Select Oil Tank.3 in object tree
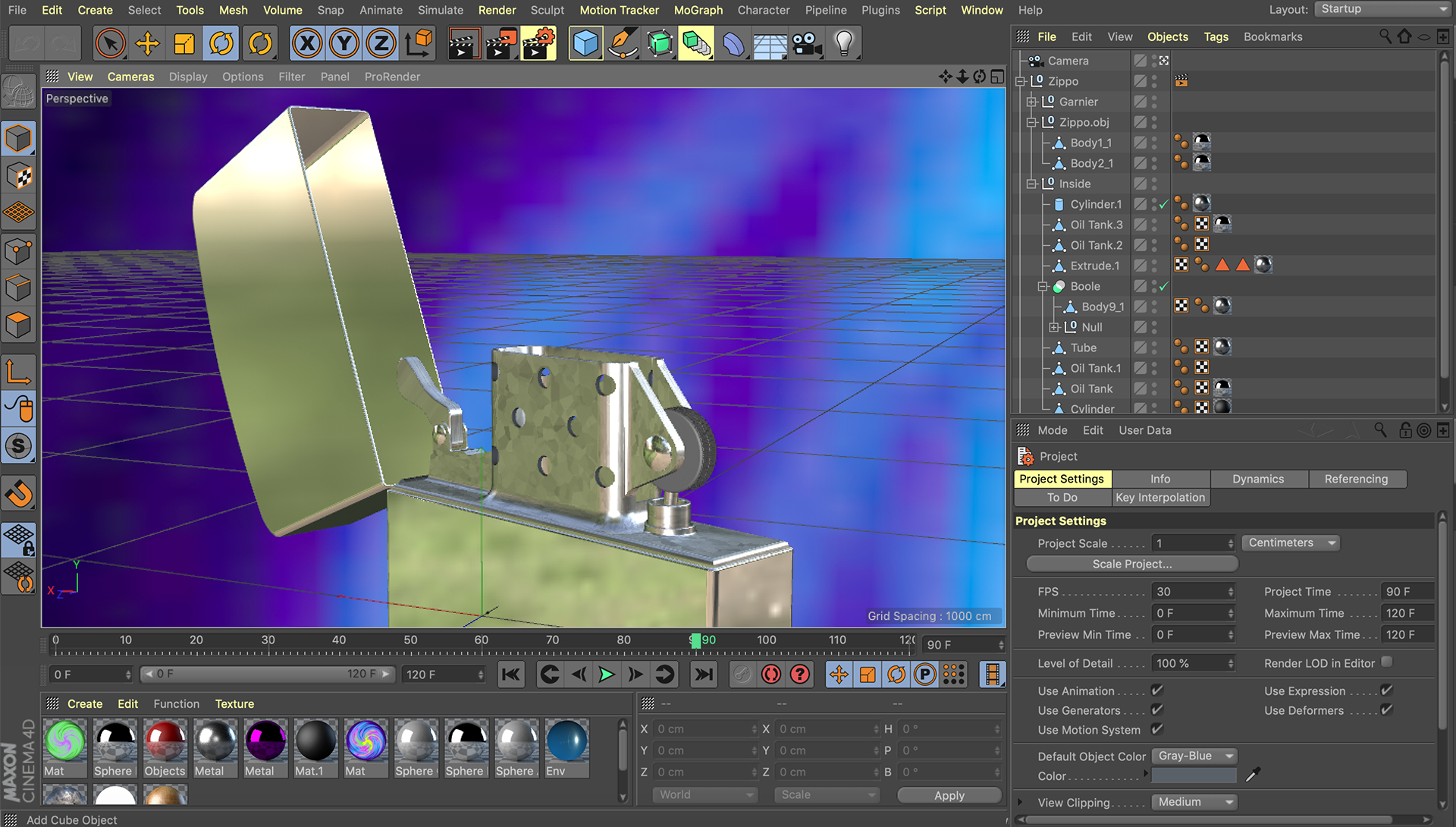The image size is (1456, 827). coord(1096,225)
